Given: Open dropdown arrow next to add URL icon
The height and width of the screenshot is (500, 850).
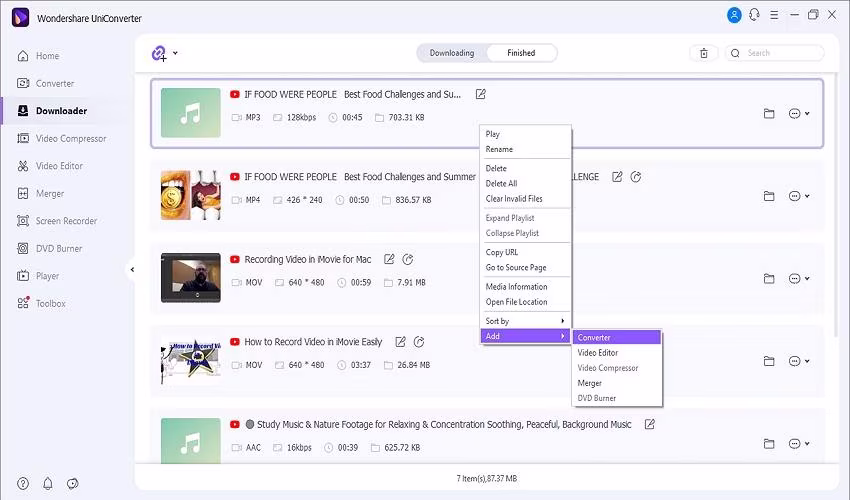Looking at the screenshot, I should point(175,53).
